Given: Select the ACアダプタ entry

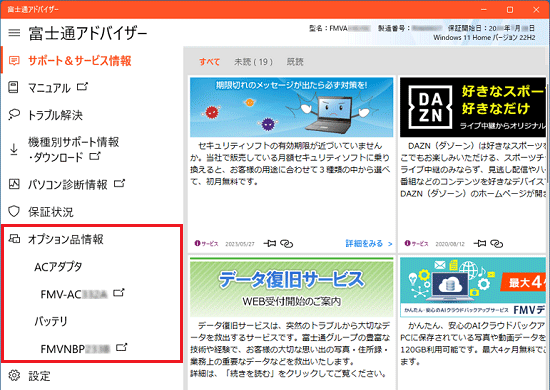Looking at the screenshot, I should point(58,267).
